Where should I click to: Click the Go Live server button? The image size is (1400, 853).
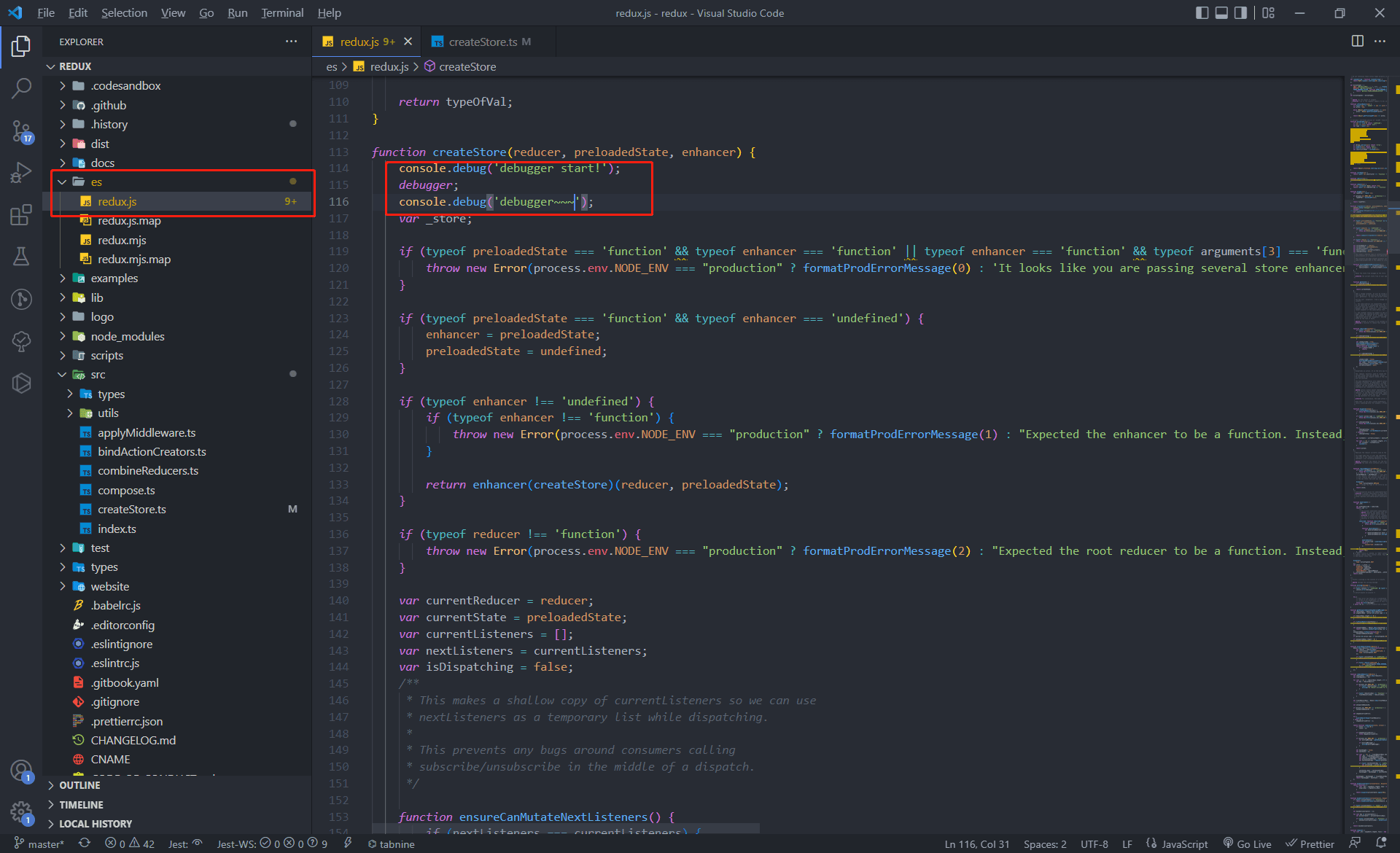tap(1247, 844)
